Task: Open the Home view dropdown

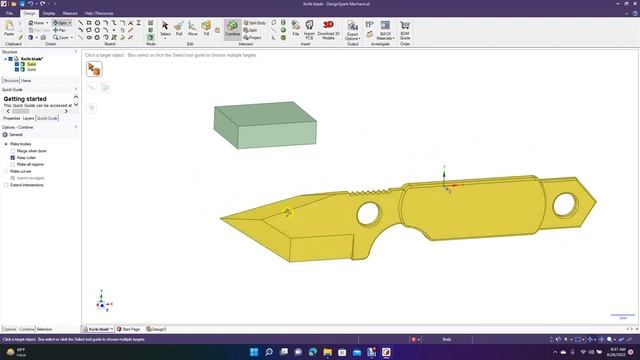Action: tap(47, 23)
